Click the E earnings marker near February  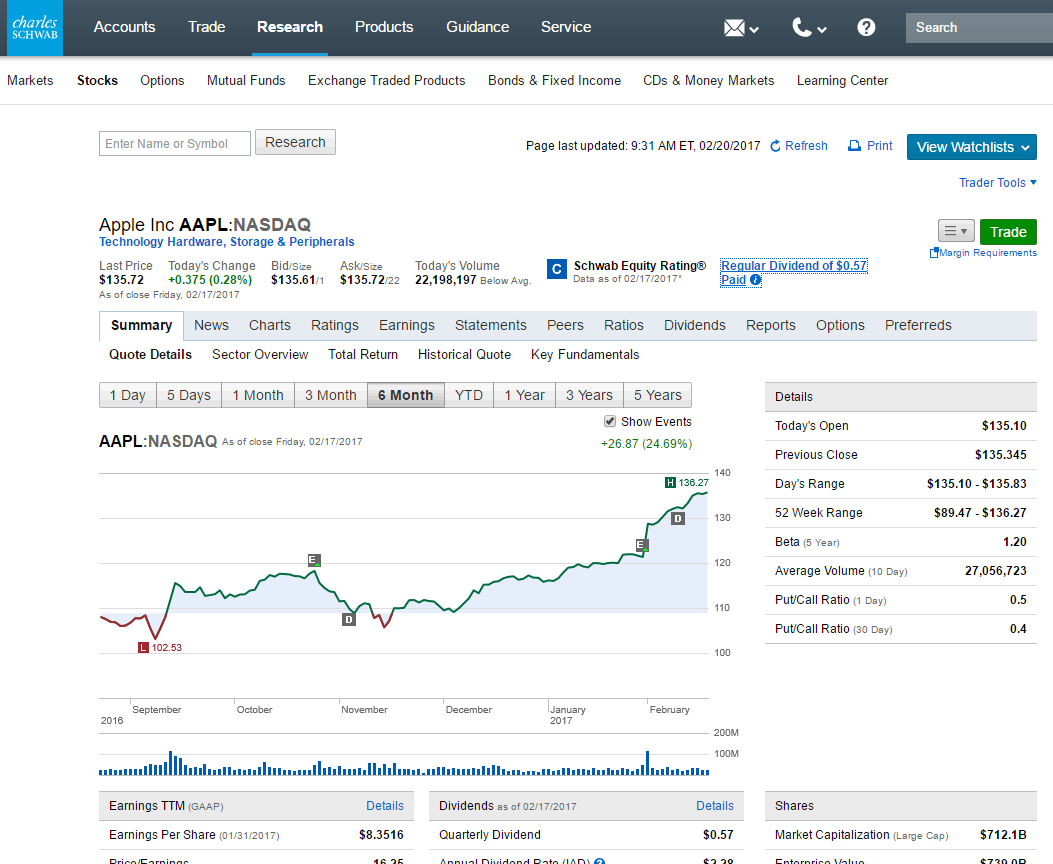click(x=642, y=545)
